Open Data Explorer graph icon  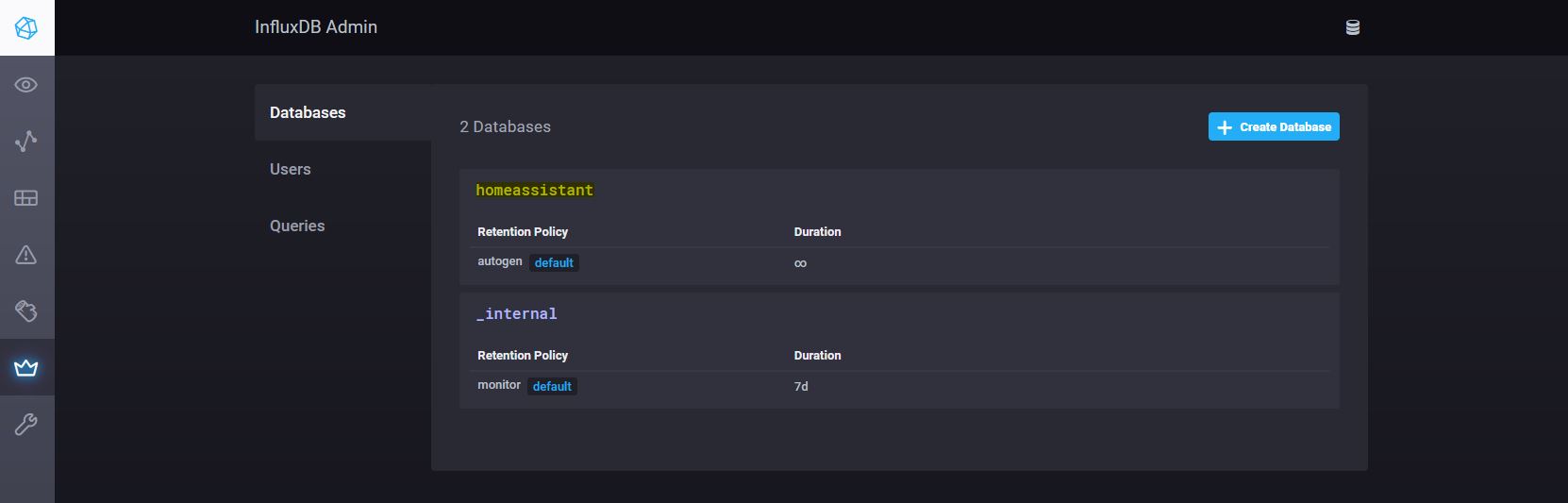tap(26, 142)
